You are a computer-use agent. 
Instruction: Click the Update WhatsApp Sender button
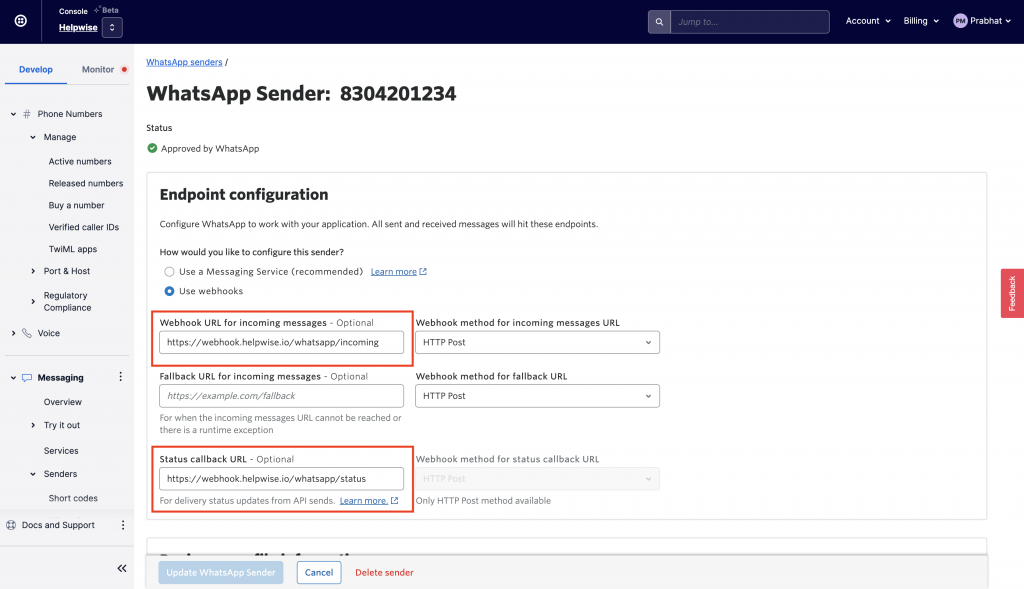[x=221, y=573]
